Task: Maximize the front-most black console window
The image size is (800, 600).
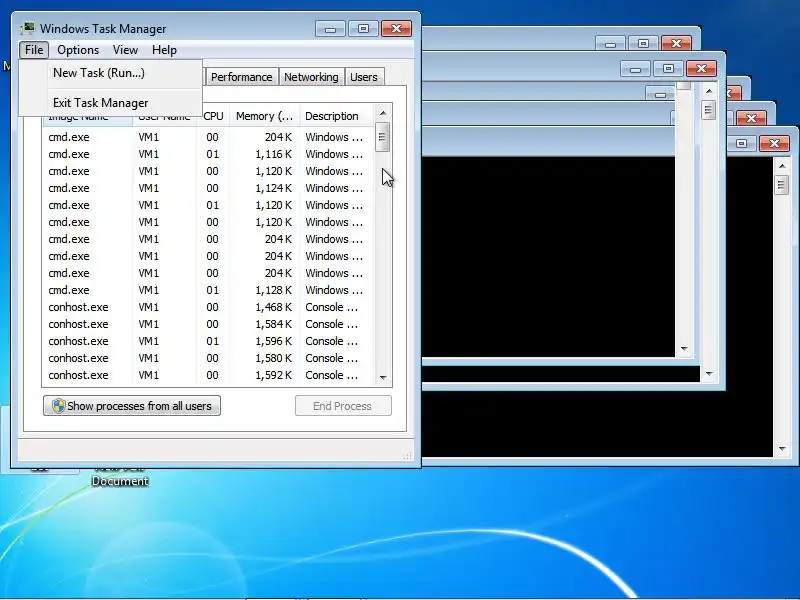Action: pyautogui.click(x=742, y=143)
